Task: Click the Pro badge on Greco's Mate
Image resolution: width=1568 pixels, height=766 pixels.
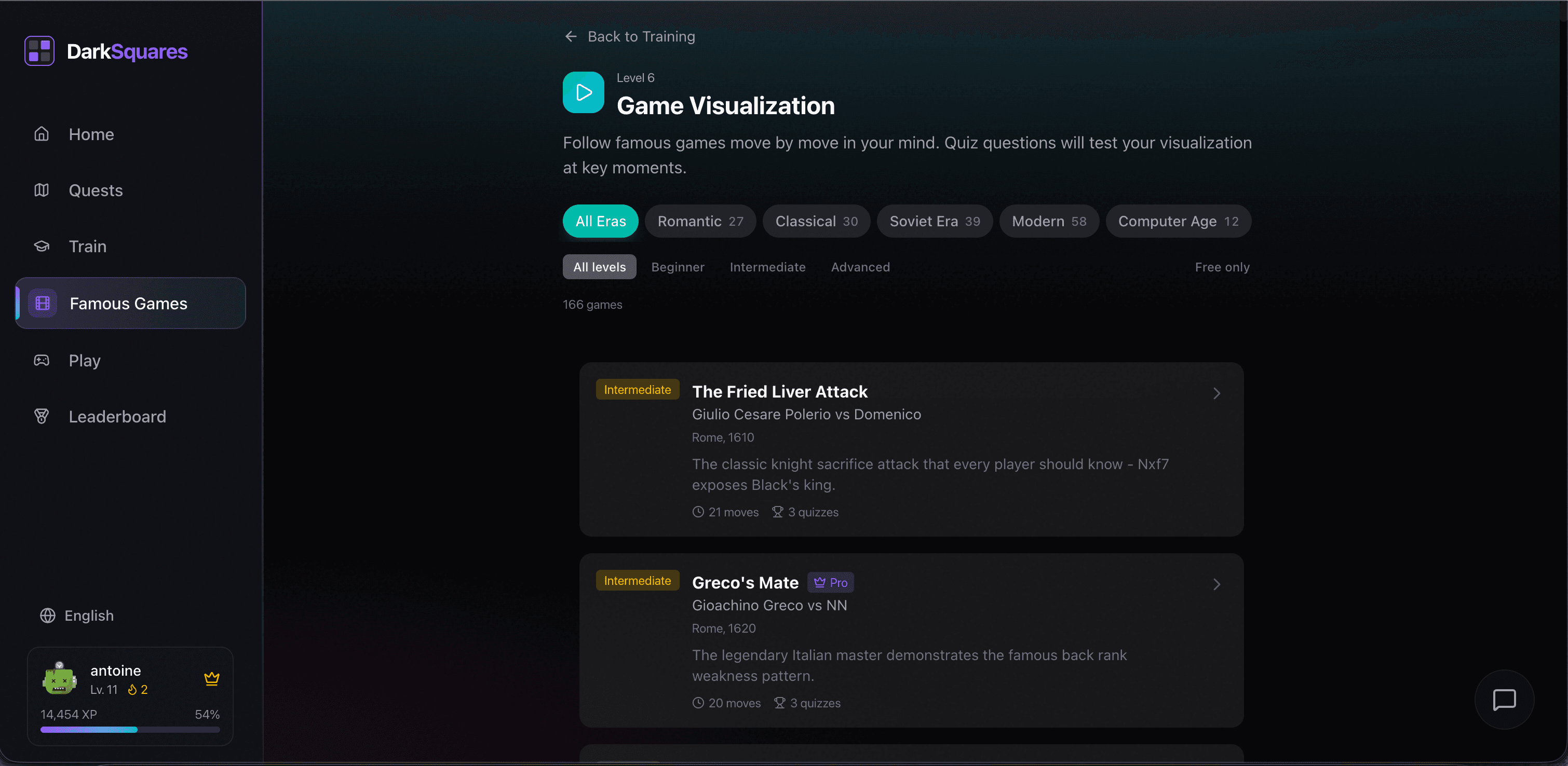Action: pos(830,582)
